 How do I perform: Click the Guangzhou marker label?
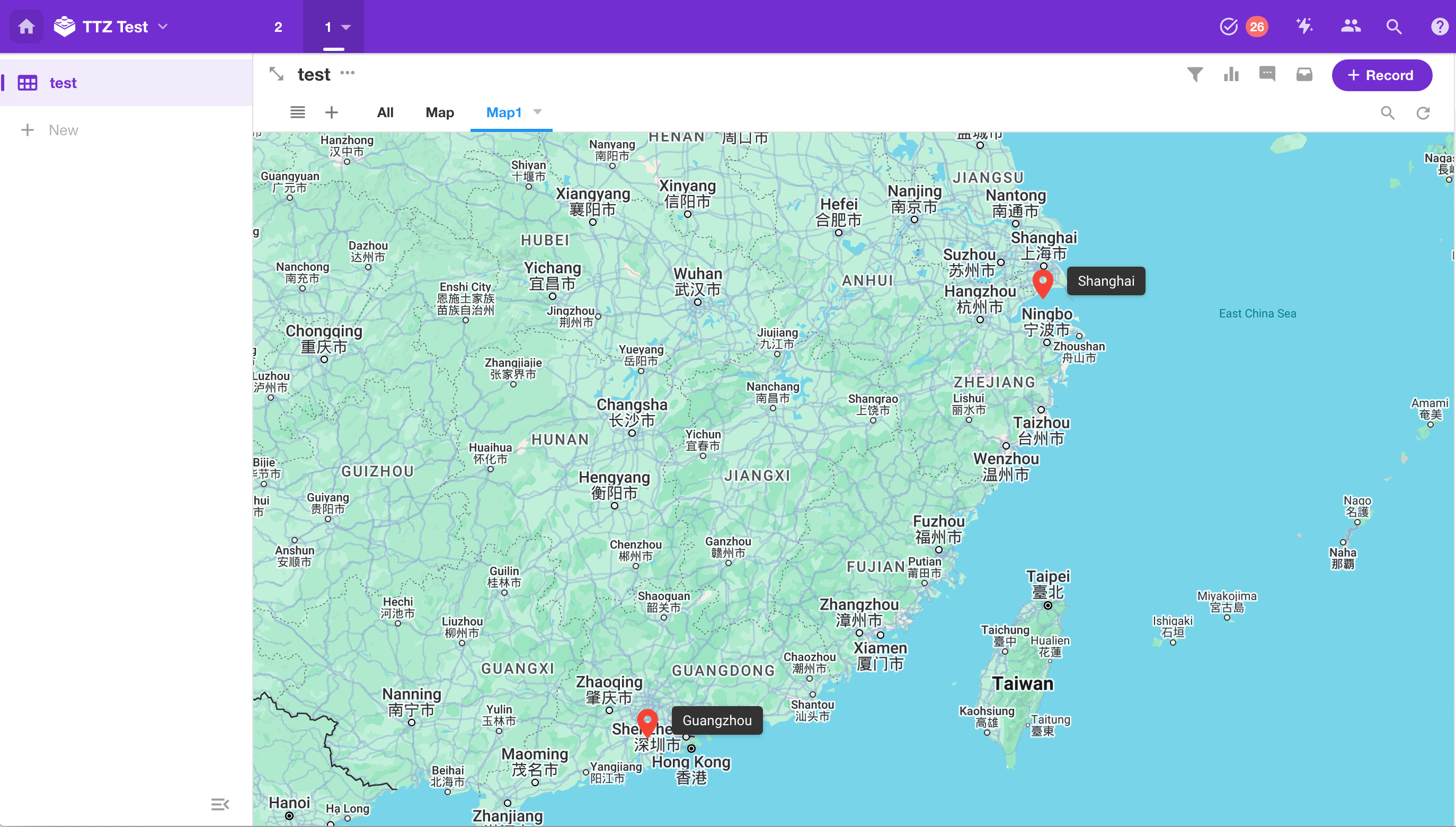717,720
